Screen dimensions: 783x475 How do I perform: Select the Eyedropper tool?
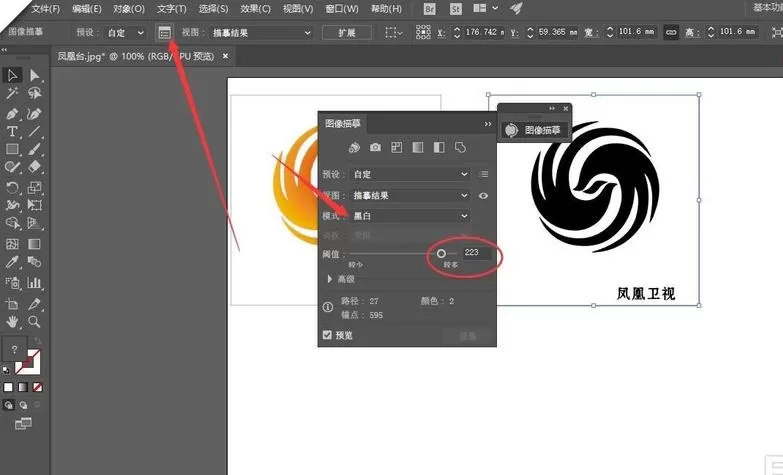pos(12,262)
